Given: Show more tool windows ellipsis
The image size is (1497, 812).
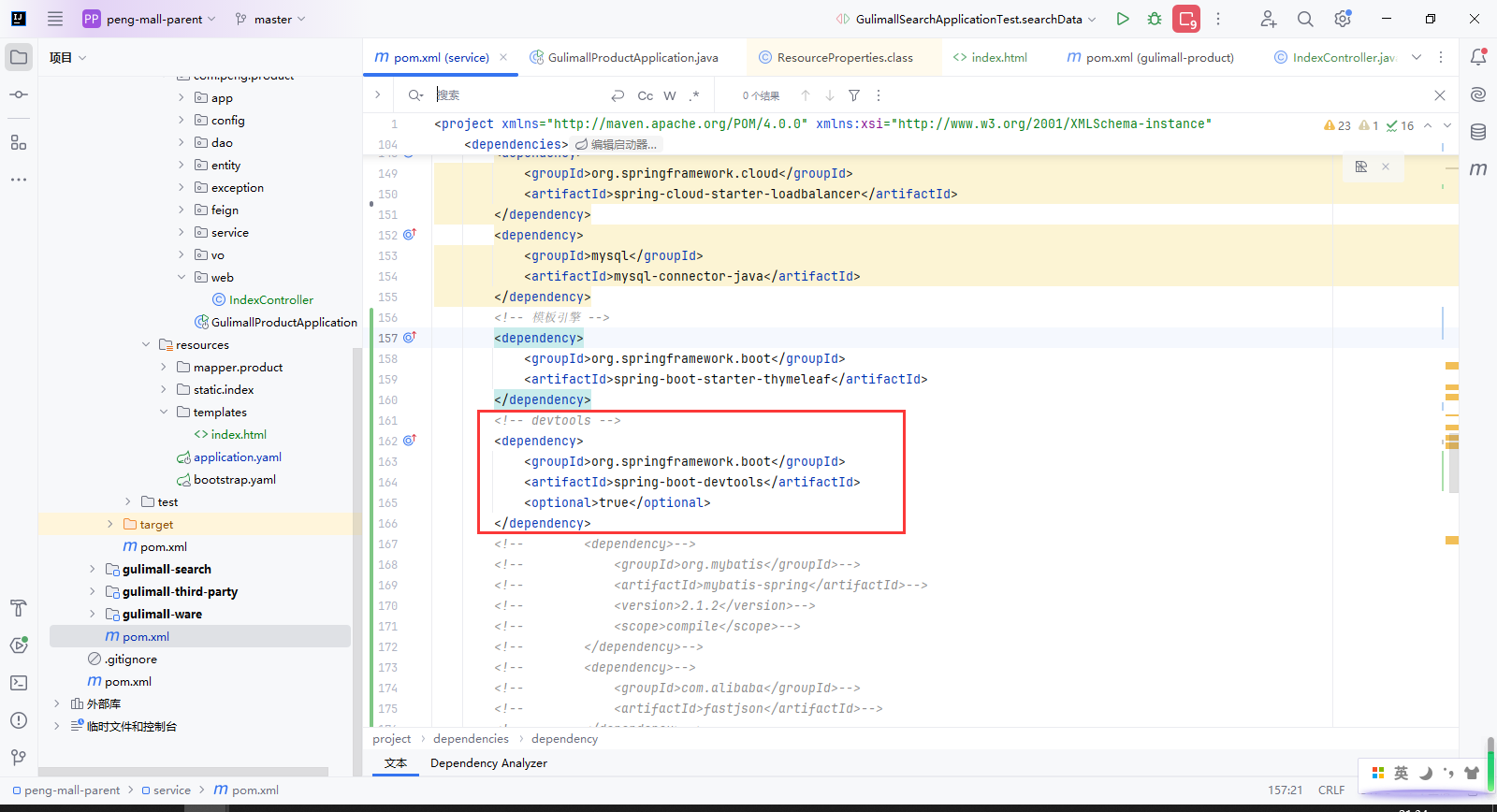Looking at the screenshot, I should [x=19, y=180].
